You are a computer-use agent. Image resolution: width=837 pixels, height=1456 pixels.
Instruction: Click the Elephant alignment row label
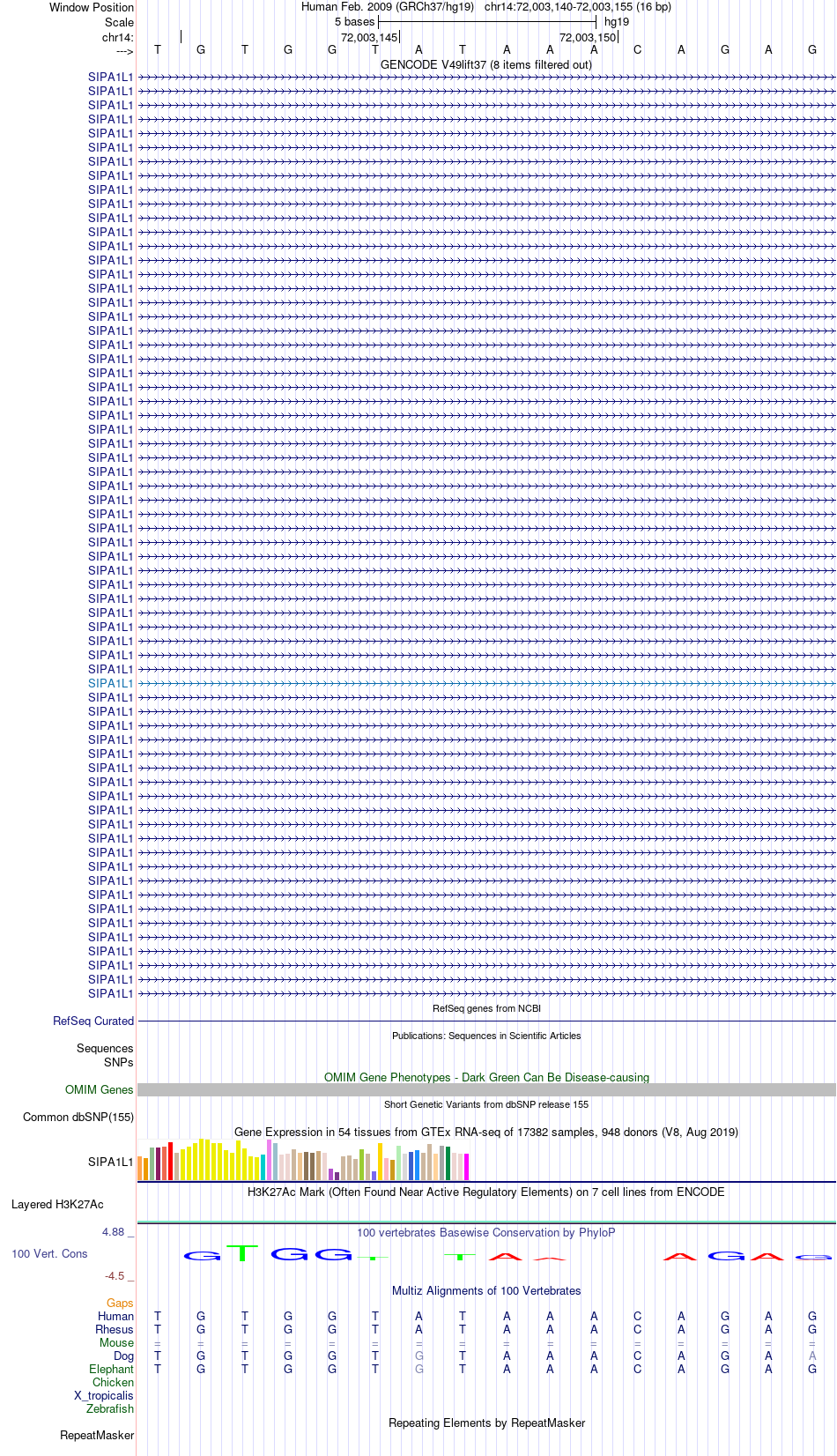tap(112, 1369)
